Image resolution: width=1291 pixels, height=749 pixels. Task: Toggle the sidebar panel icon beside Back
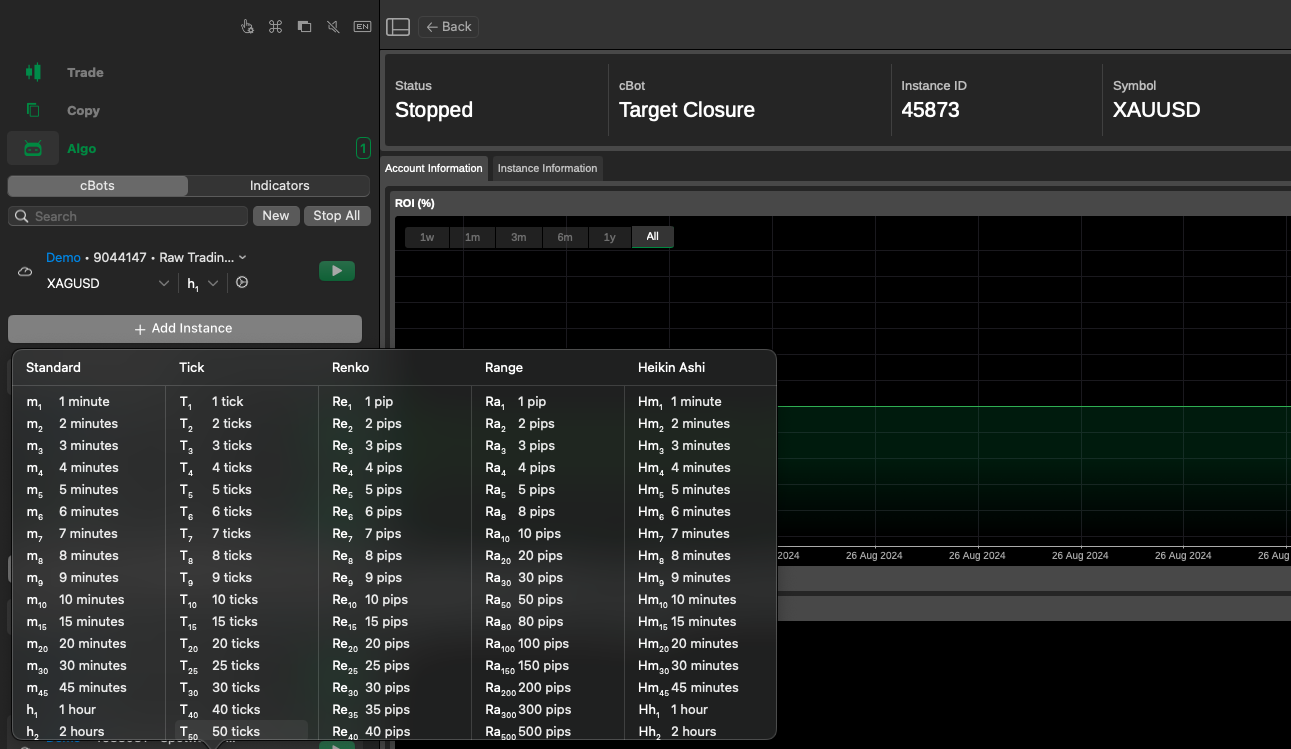tap(398, 27)
